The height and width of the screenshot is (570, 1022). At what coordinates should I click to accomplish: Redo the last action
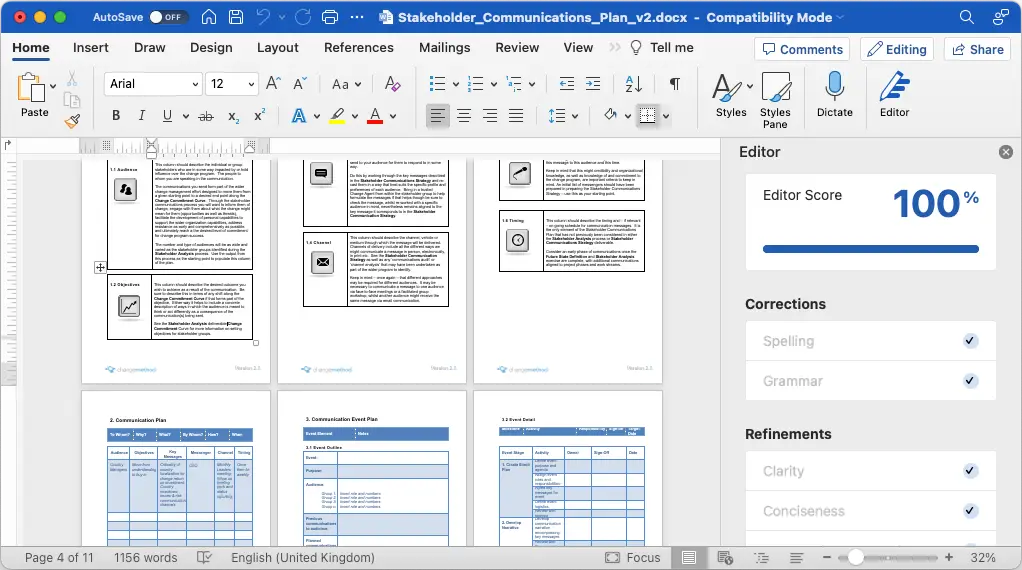(303, 17)
